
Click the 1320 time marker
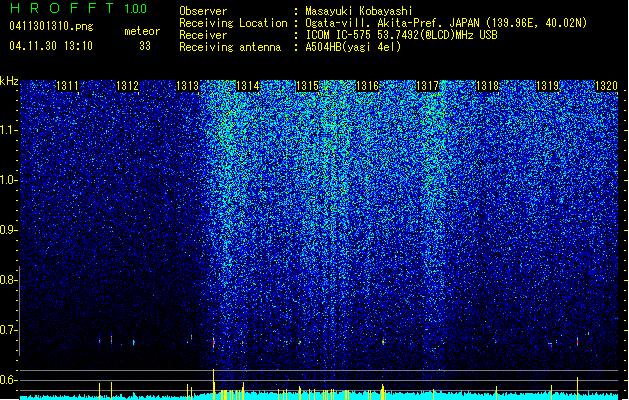606,86
